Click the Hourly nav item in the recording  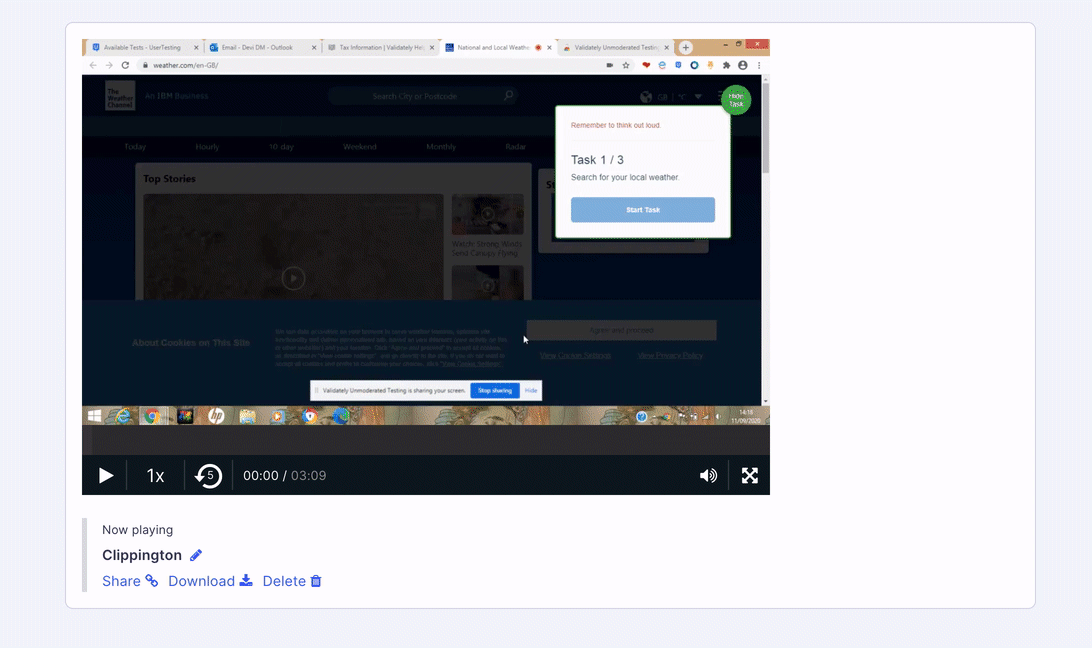point(208,146)
